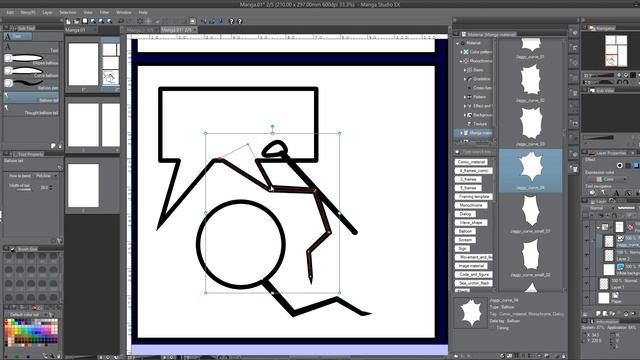Screen dimensions: 640x360
Task: Click the first help question mark icon
Action: (x=231, y=21)
